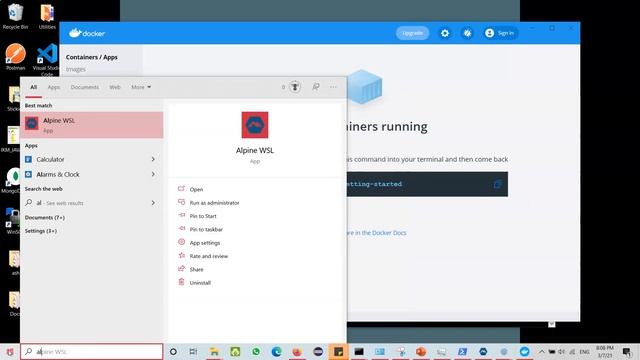Switch to the Documents search tab
The image size is (640, 360).
84,87
